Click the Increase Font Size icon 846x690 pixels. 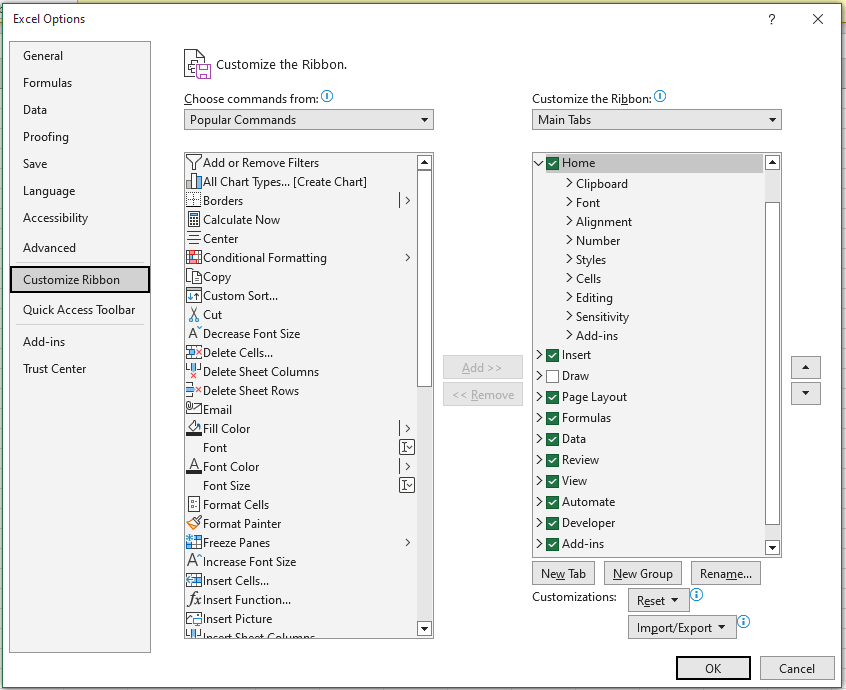194,561
